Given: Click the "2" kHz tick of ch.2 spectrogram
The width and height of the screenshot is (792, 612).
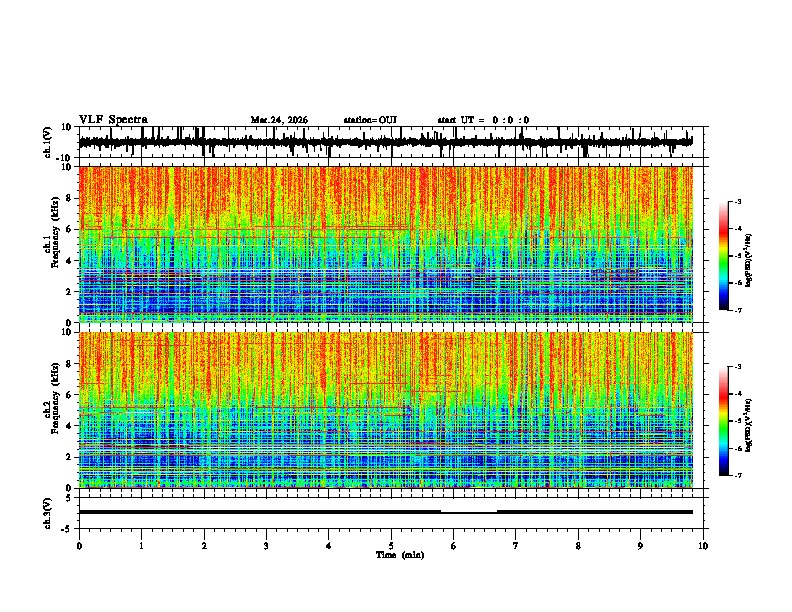Looking at the screenshot, I should pos(69,457).
